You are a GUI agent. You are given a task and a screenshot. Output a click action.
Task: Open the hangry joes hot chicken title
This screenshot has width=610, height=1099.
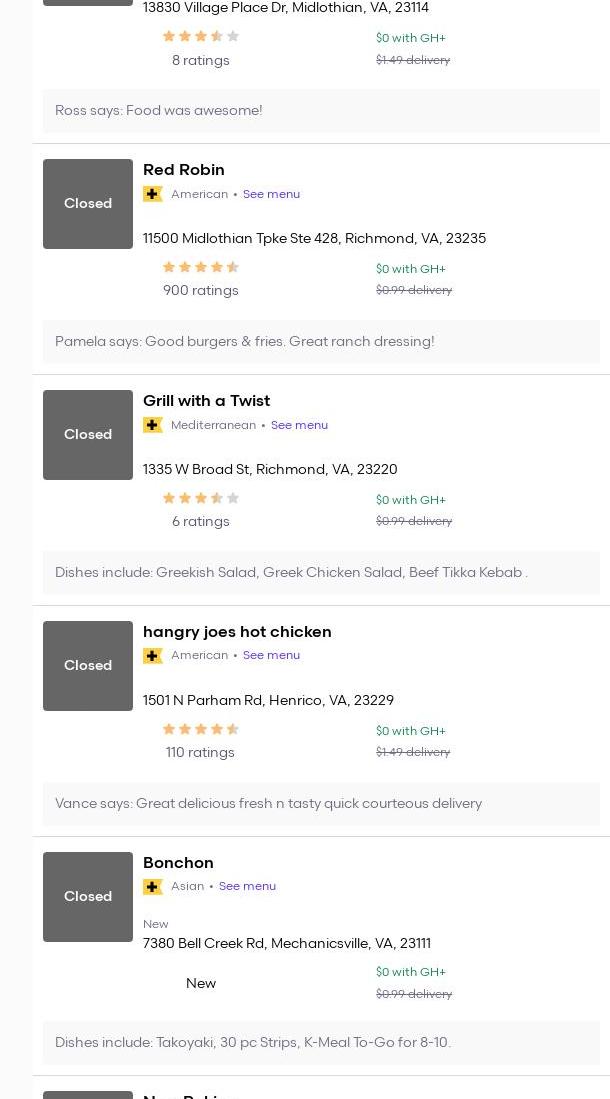(237, 632)
